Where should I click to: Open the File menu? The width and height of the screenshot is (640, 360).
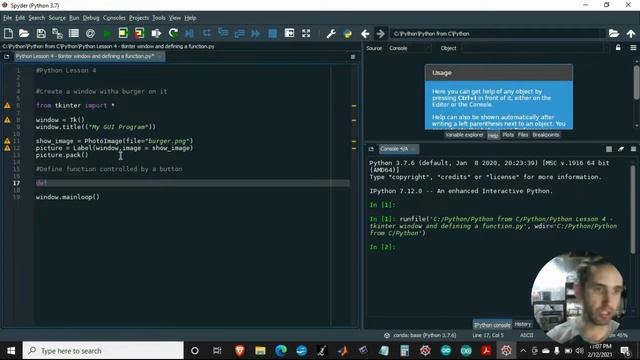(8, 18)
